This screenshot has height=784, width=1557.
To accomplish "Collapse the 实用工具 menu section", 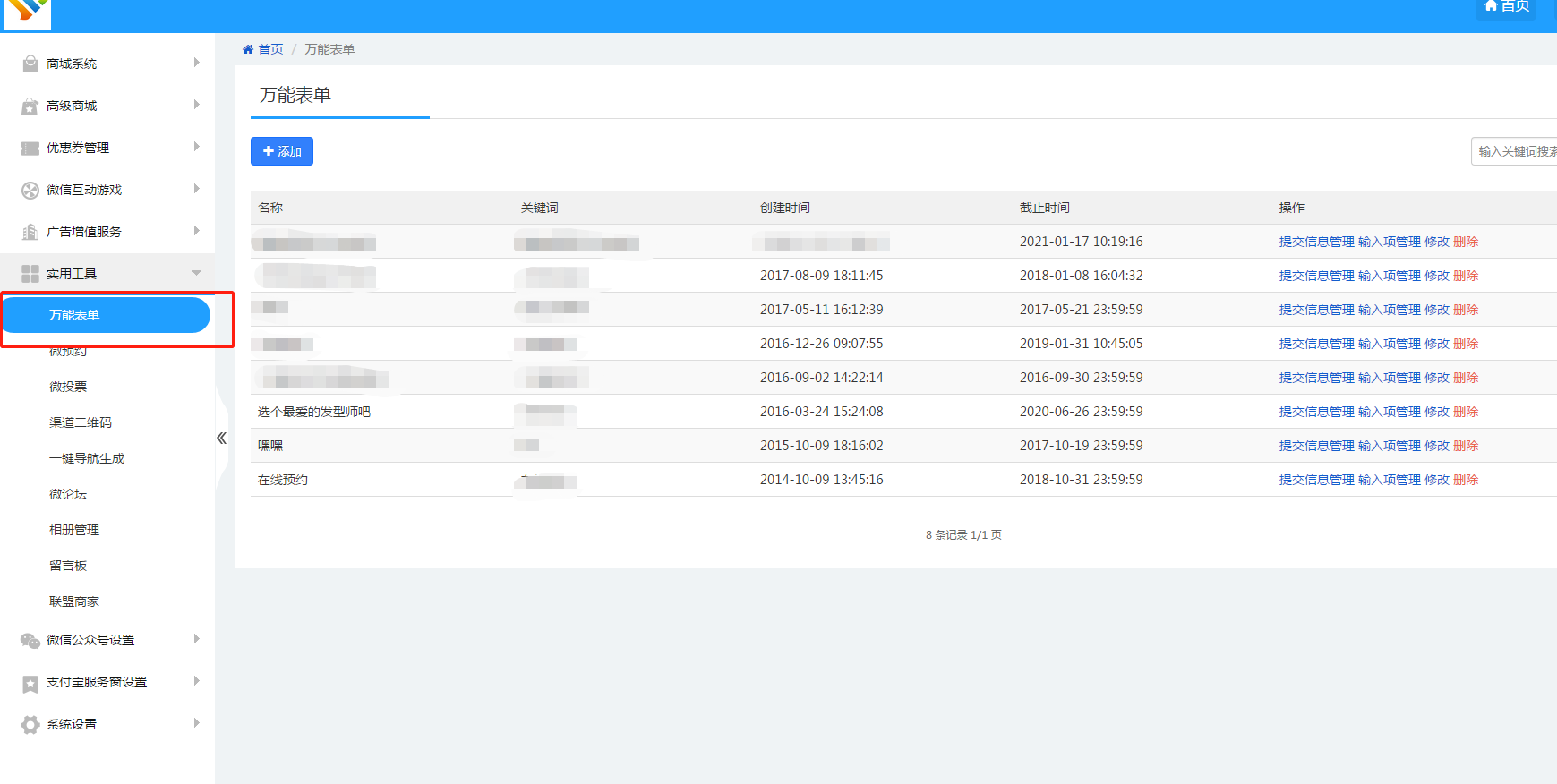I will click(x=196, y=273).
